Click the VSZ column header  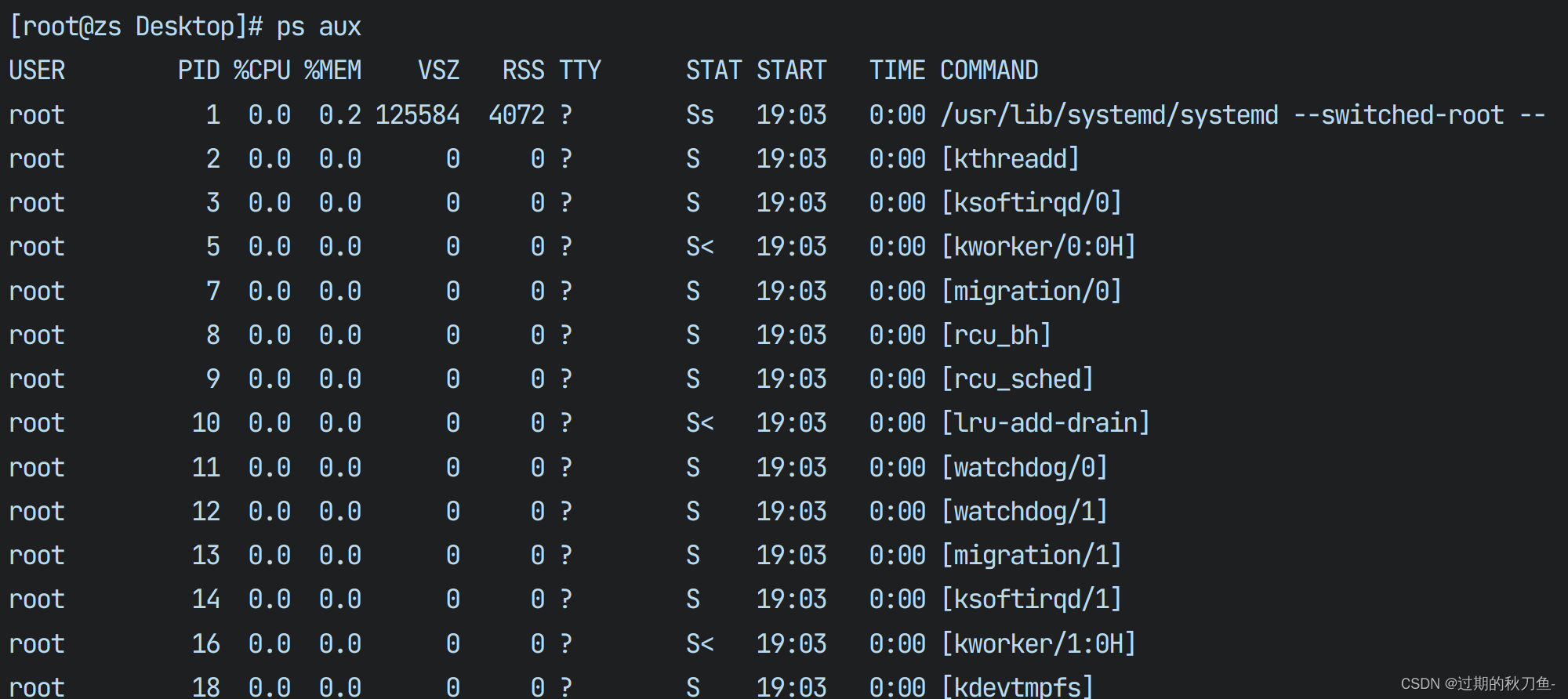point(438,71)
